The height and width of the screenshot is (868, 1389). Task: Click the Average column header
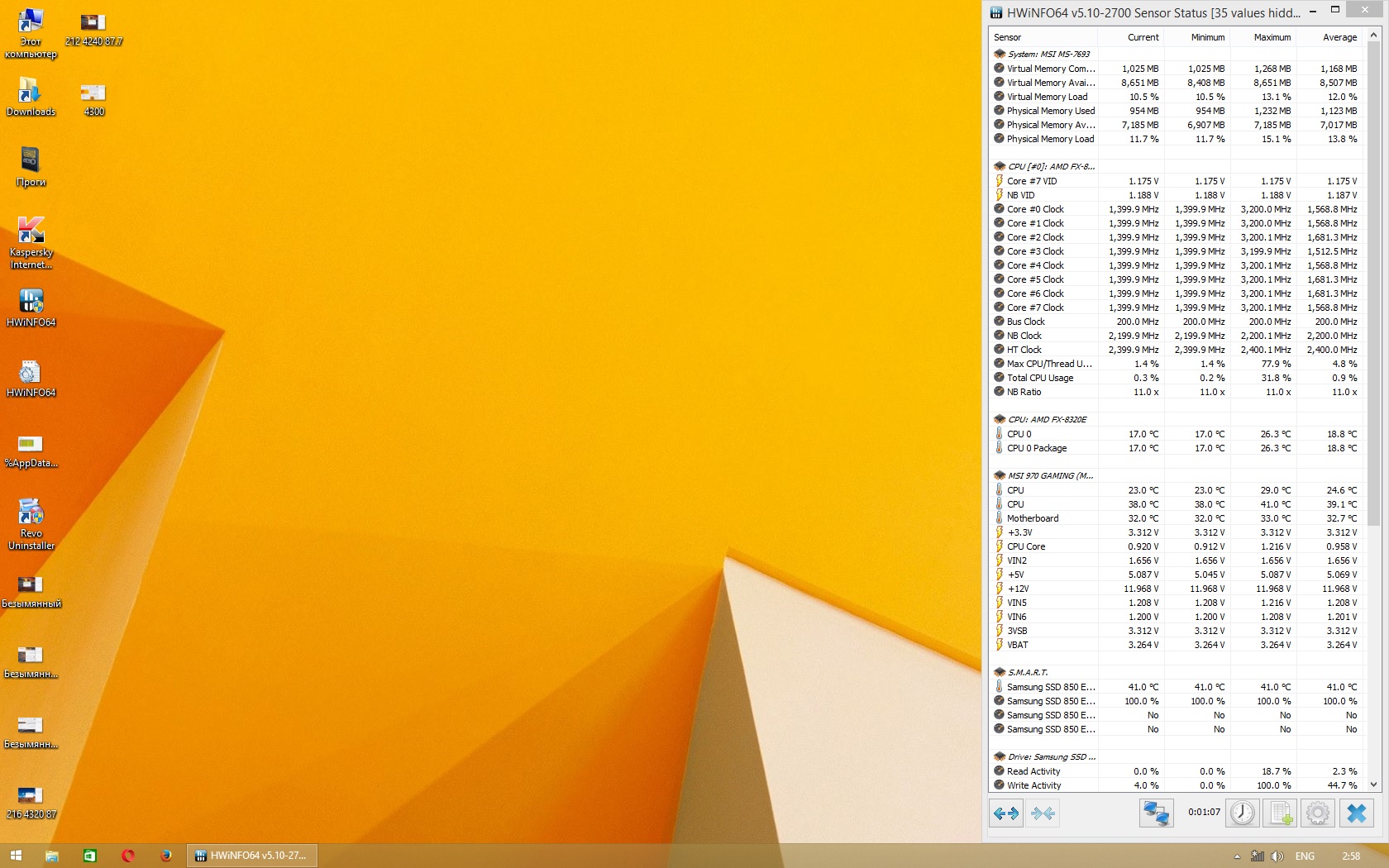[x=1329, y=37]
